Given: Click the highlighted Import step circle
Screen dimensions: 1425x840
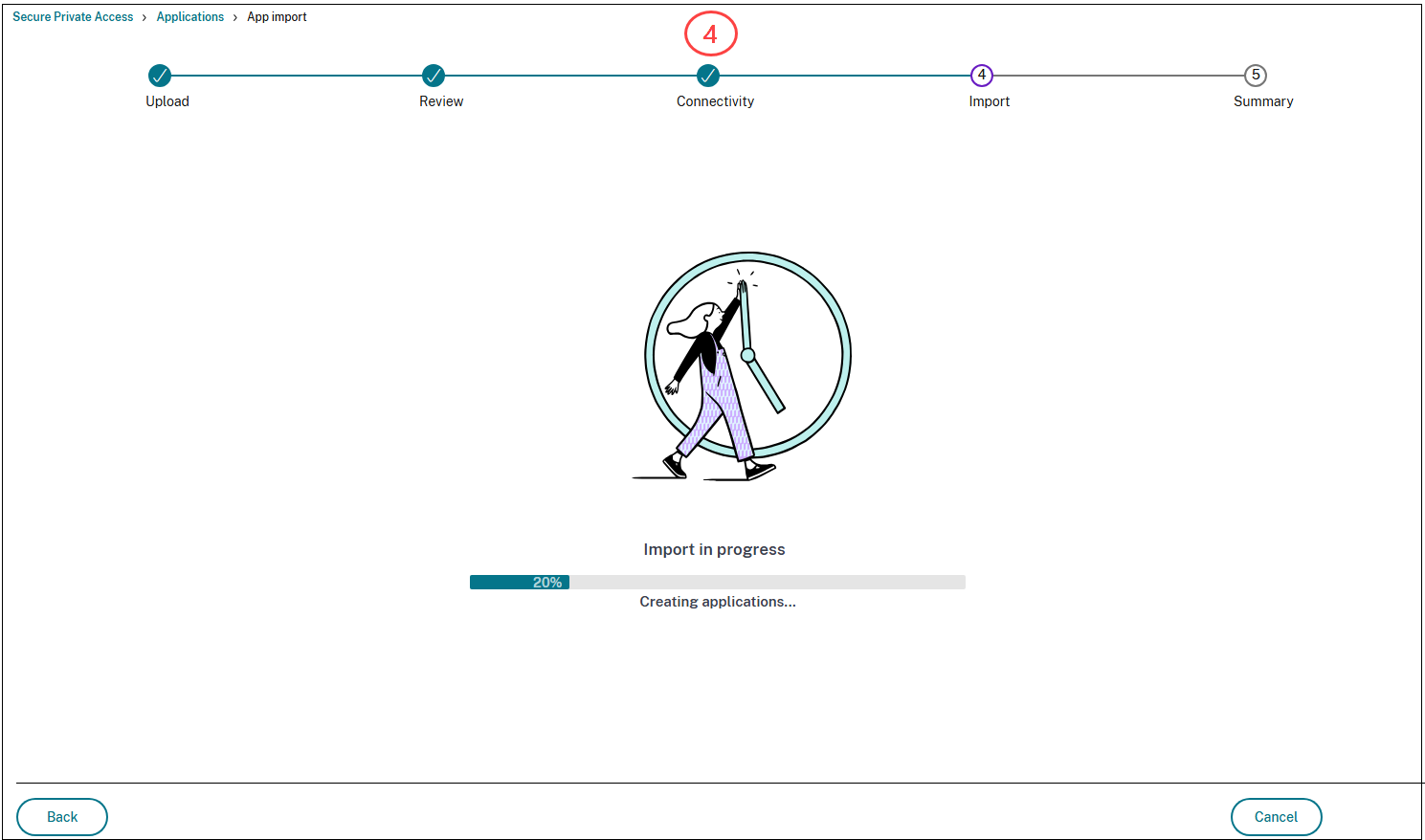Looking at the screenshot, I should click(982, 76).
